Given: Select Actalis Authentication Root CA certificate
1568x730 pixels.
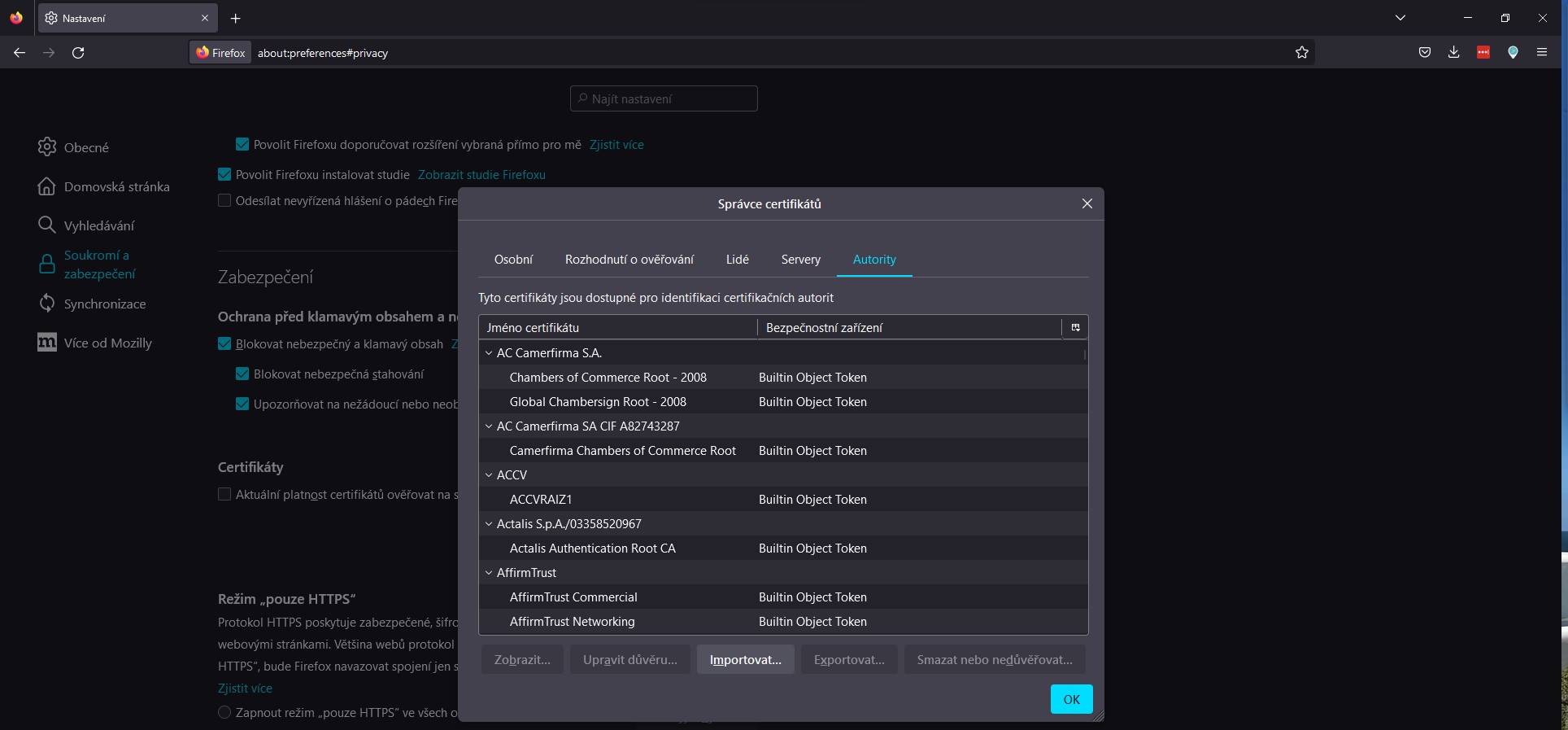Looking at the screenshot, I should (783, 549).
